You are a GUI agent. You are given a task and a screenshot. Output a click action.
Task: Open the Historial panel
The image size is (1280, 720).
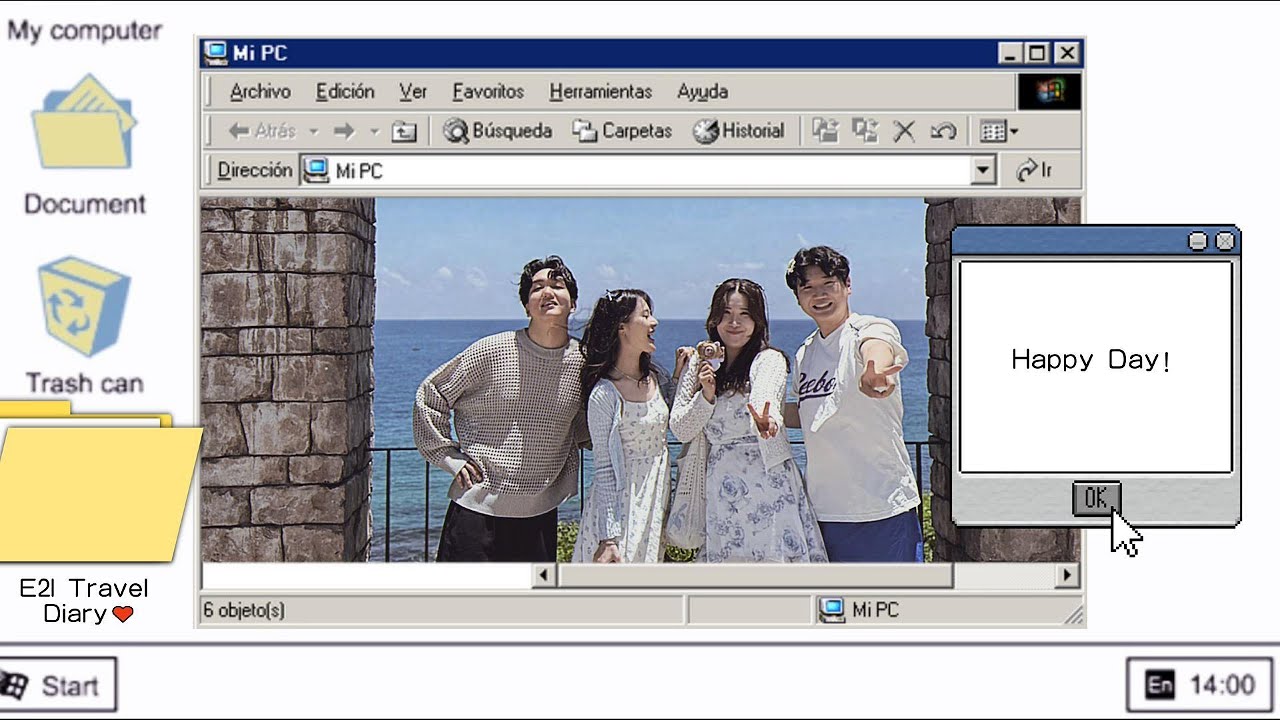(739, 131)
